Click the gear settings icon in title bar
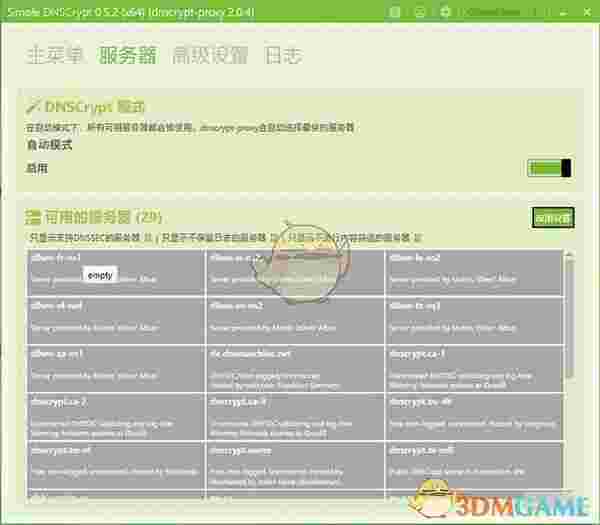 click(x=445, y=12)
